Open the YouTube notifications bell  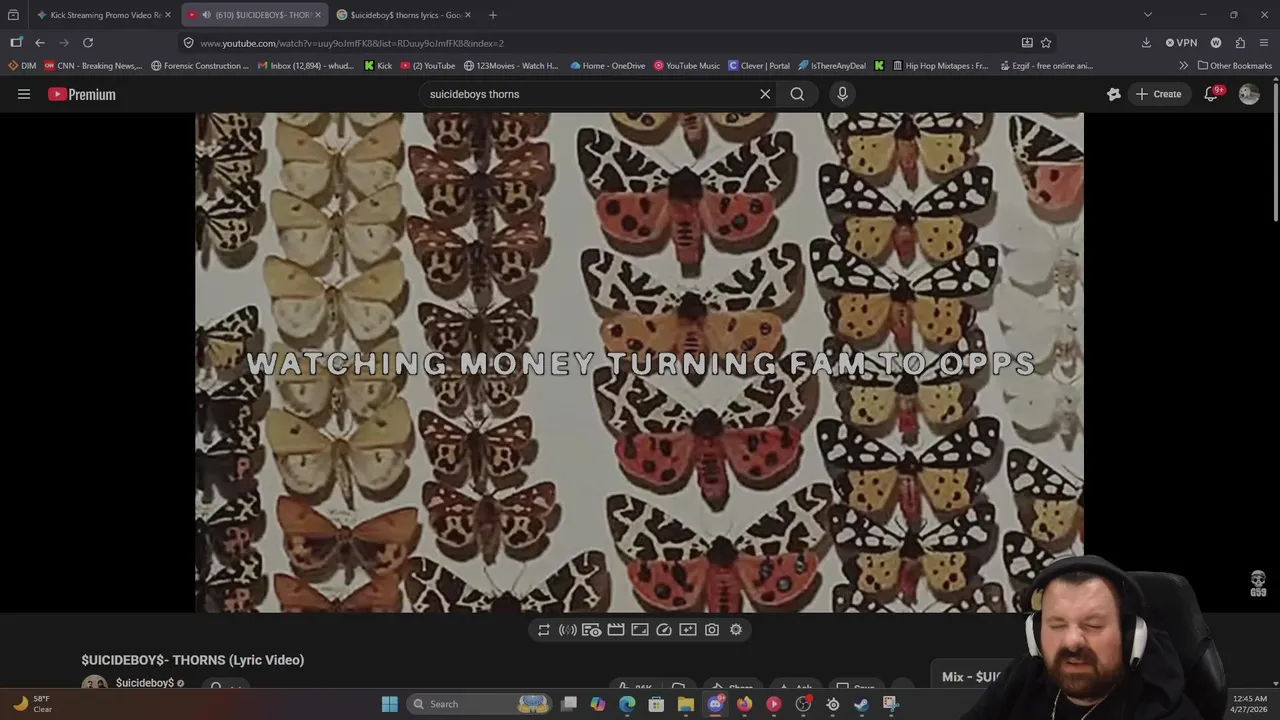[1211, 94]
